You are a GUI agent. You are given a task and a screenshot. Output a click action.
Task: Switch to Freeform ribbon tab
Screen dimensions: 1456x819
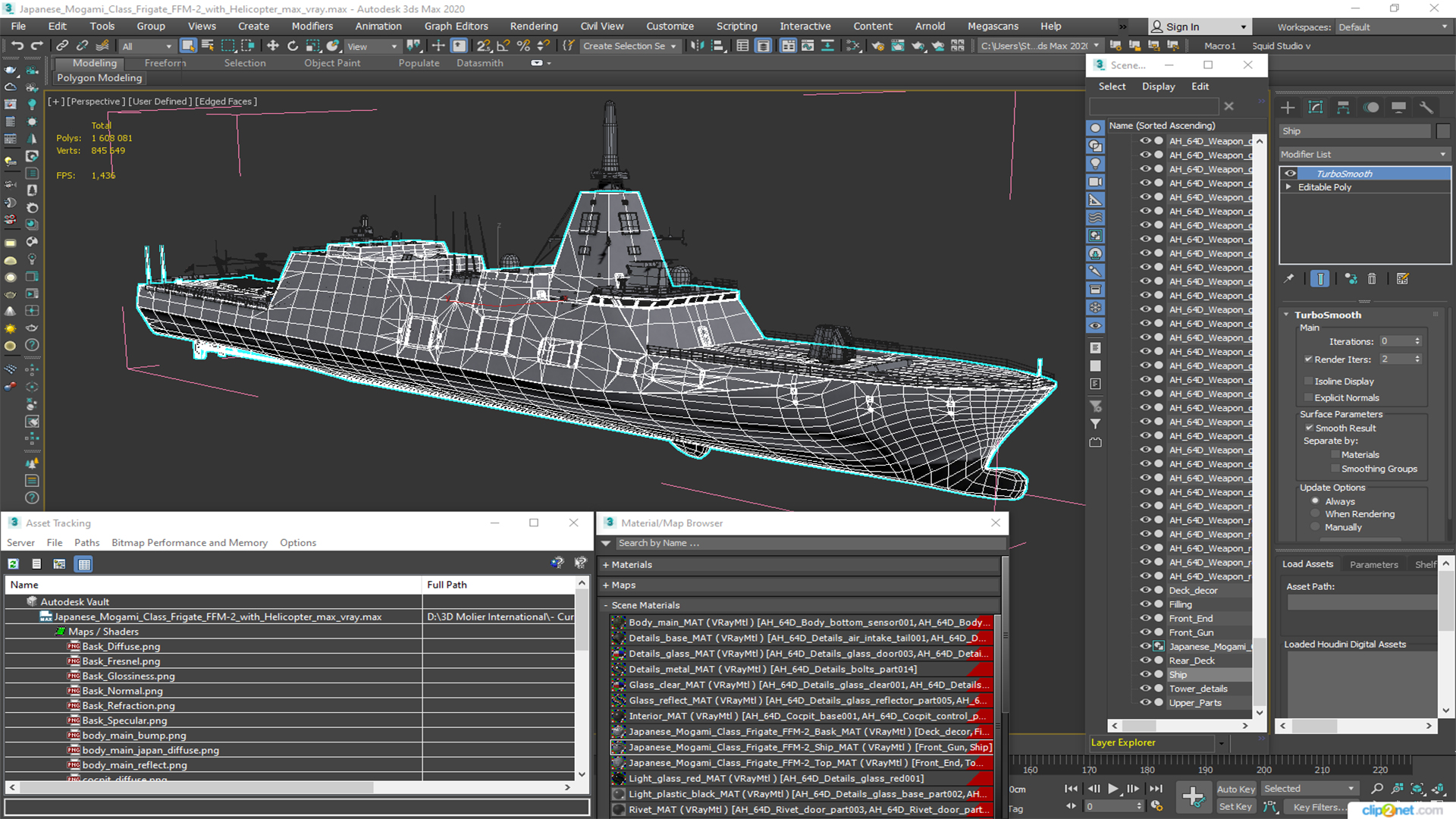tap(165, 63)
